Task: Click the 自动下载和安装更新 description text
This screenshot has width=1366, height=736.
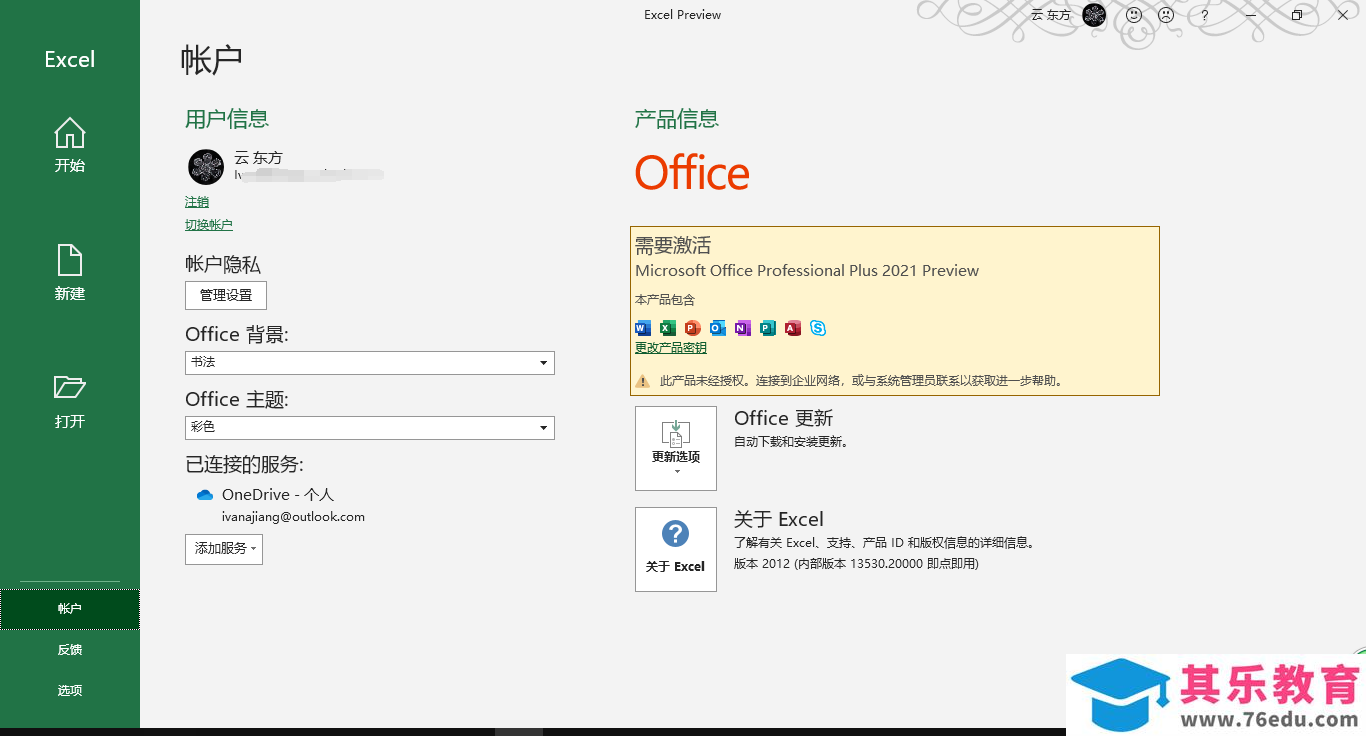Action: (x=791, y=442)
